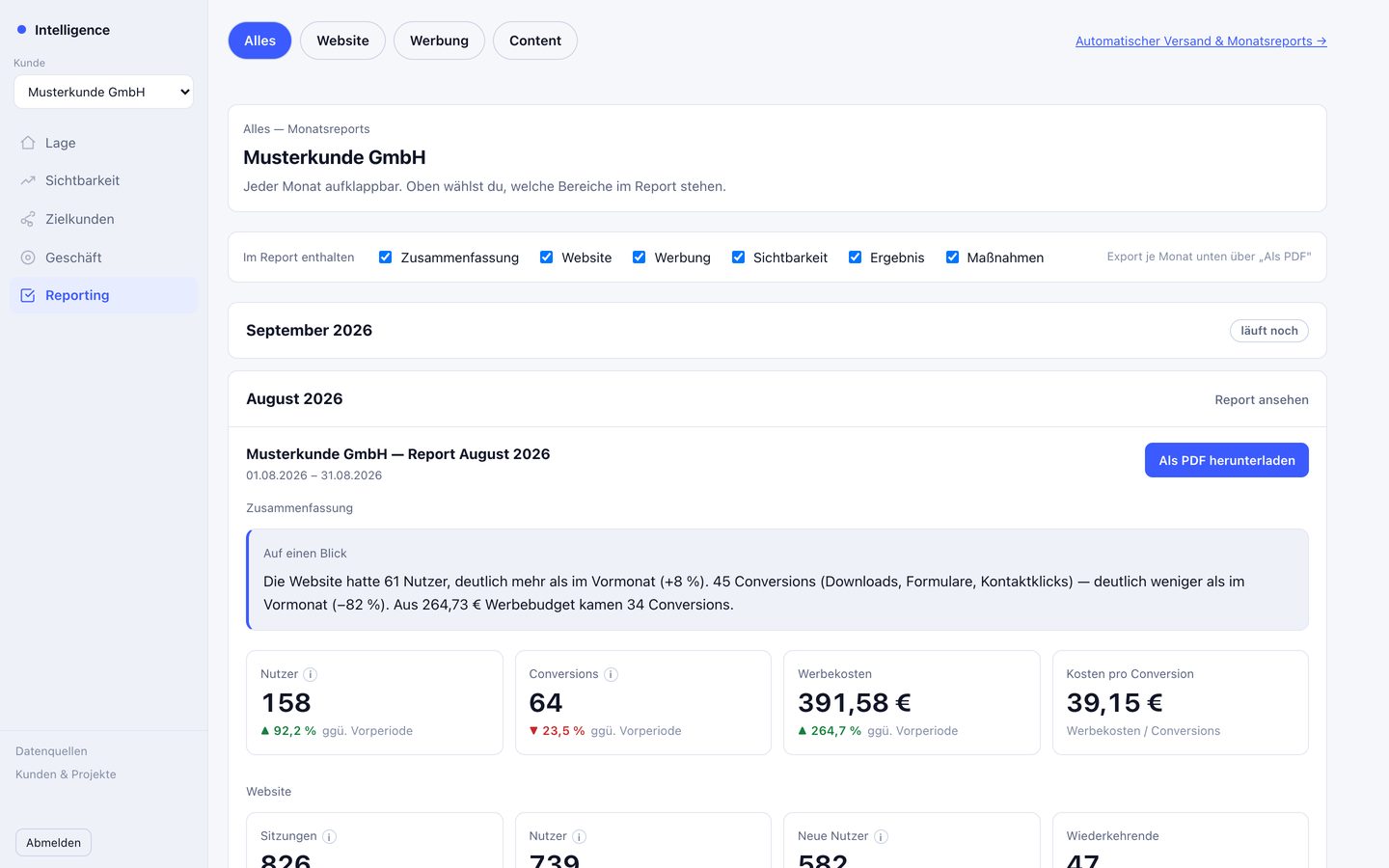Click the Kosten pro Conversion value 39,15 €
The image size is (1389, 868).
tap(1115, 703)
